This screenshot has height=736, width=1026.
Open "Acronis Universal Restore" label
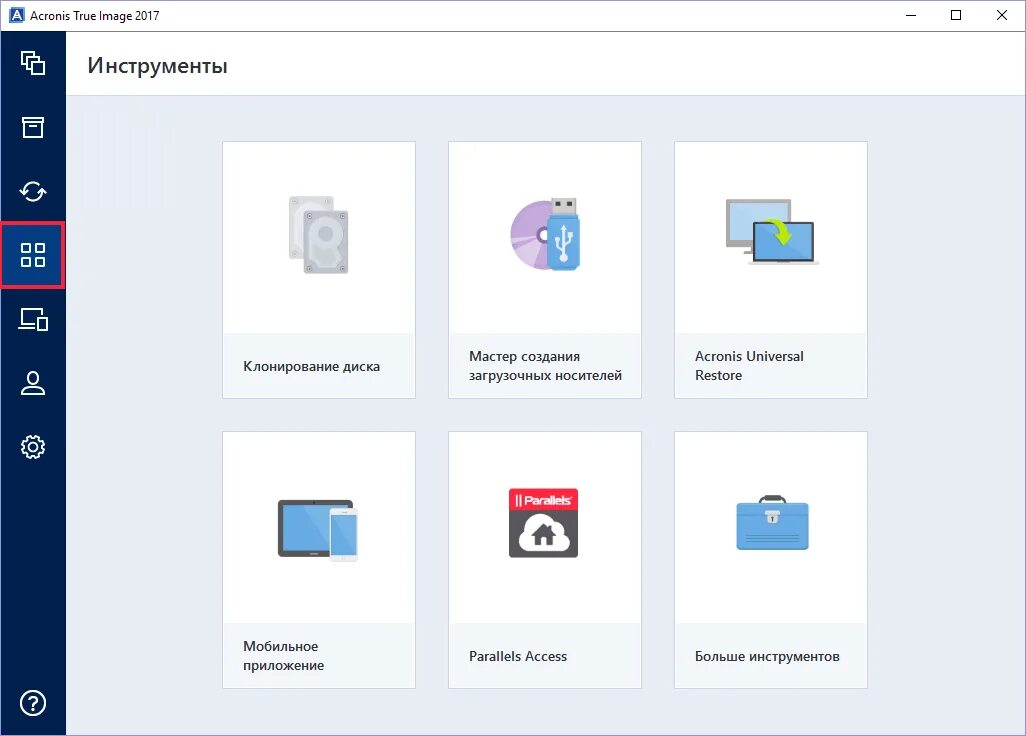(x=749, y=366)
